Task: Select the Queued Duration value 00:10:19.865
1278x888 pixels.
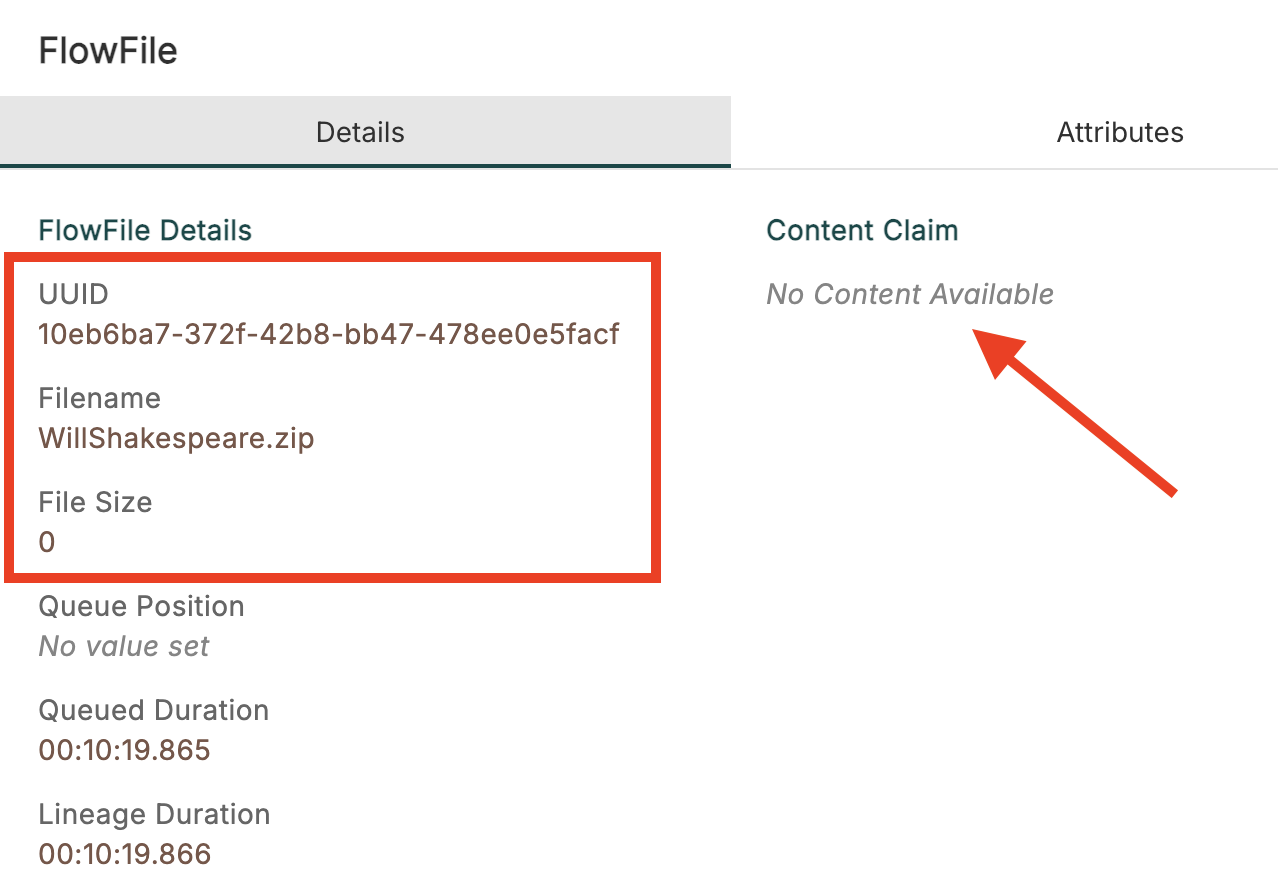Action: coord(125,750)
